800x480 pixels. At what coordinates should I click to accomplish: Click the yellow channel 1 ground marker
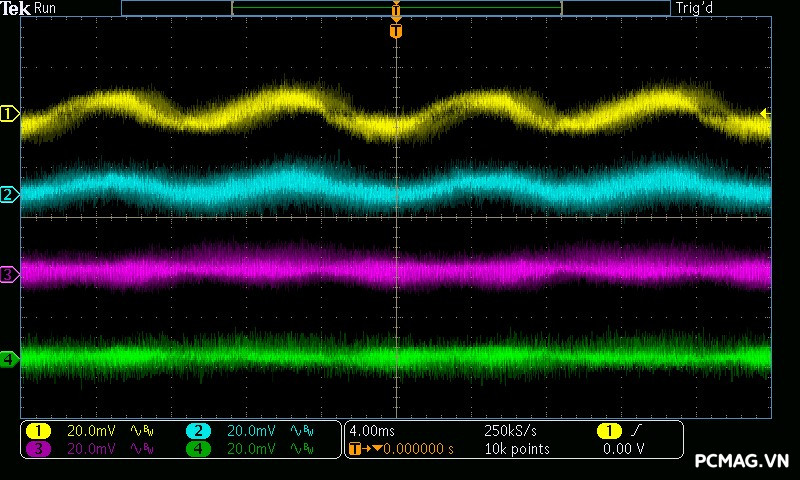click(9, 114)
